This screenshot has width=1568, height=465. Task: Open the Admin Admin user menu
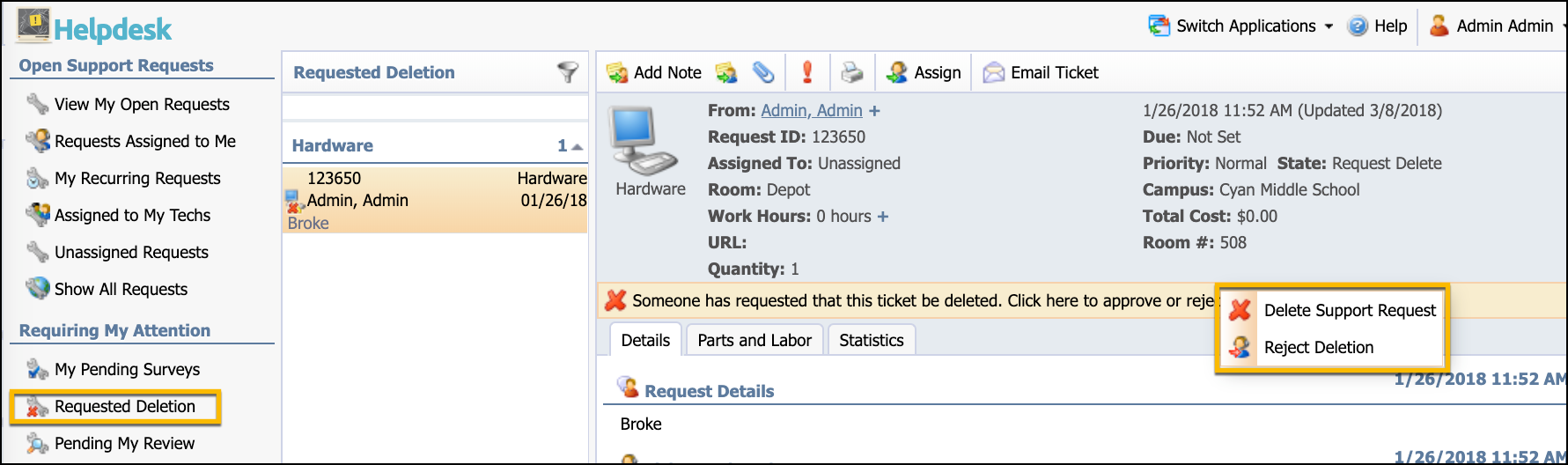(x=1497, y=26)
